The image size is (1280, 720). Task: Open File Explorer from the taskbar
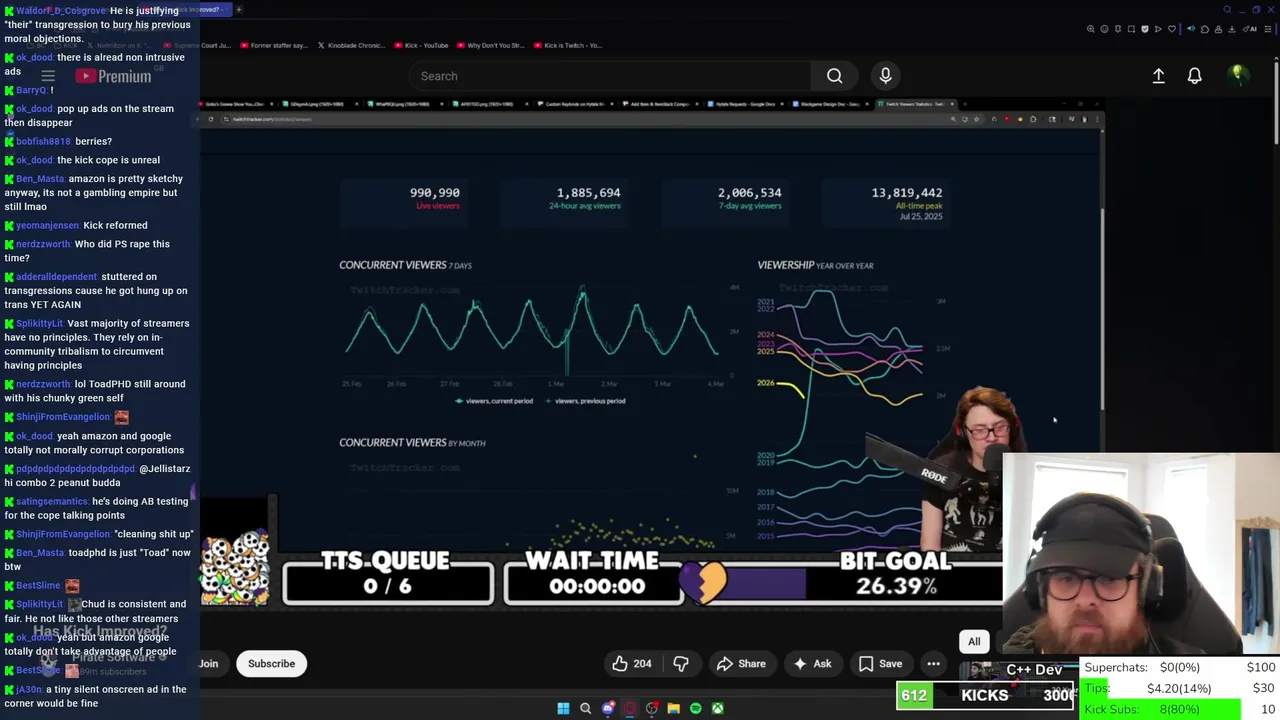(x=673, y=708)
